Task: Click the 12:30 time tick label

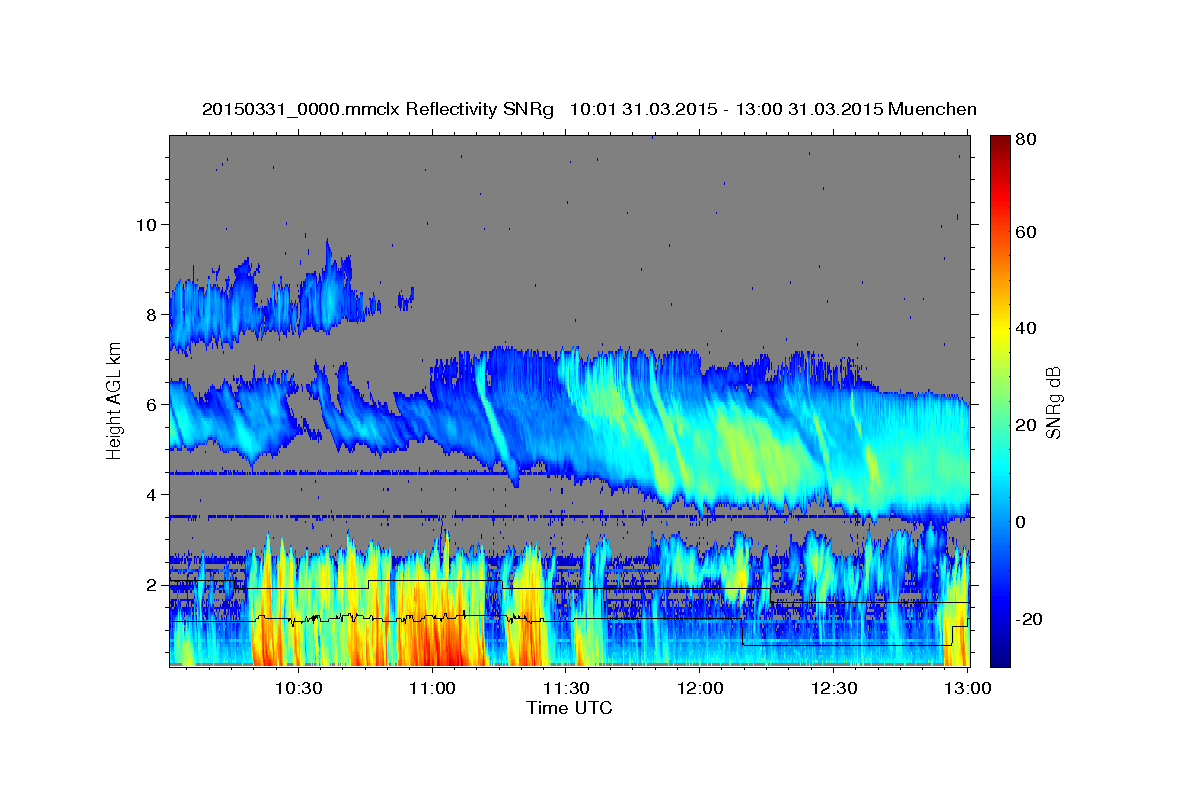Action: click(834, 688)
